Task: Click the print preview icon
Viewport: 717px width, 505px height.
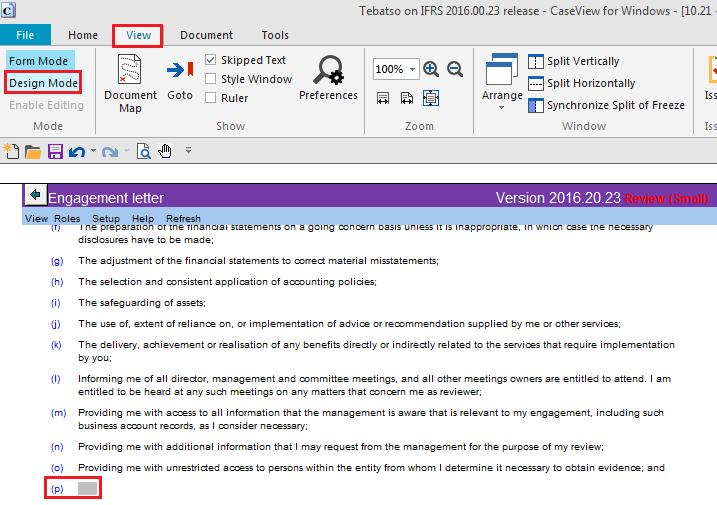Action: (144, 151)
